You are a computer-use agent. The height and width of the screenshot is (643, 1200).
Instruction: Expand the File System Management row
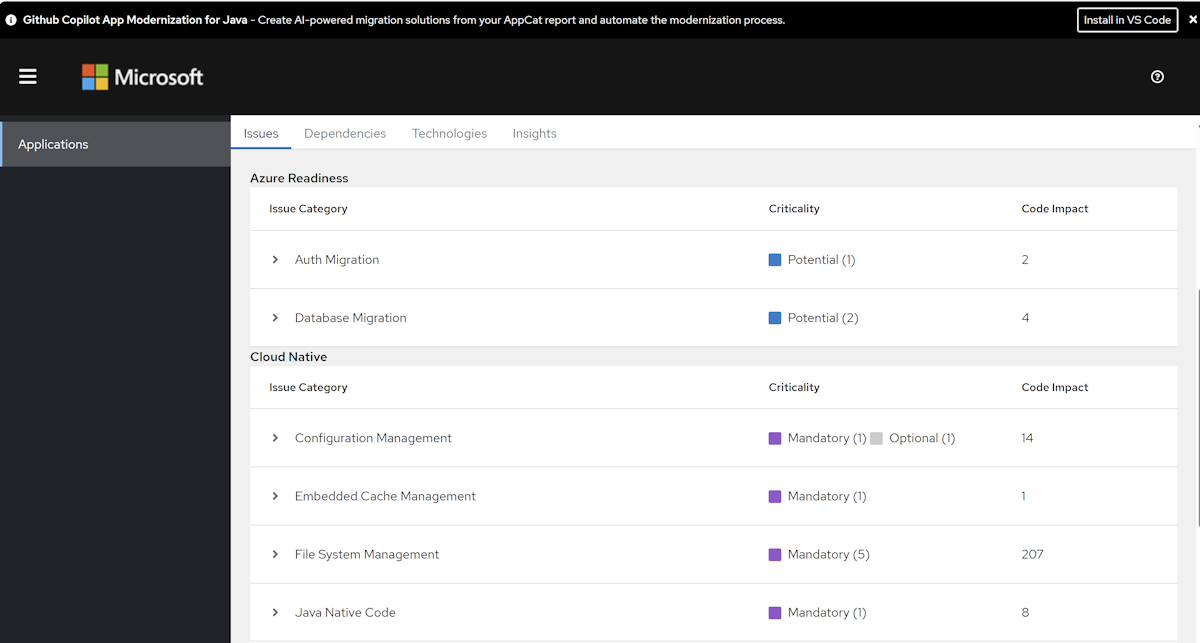click(275, 555)
